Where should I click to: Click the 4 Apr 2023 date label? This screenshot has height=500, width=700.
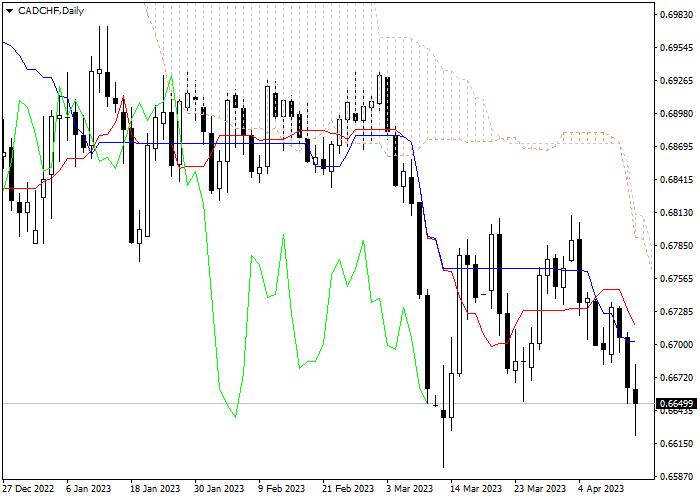click(601, 488)
